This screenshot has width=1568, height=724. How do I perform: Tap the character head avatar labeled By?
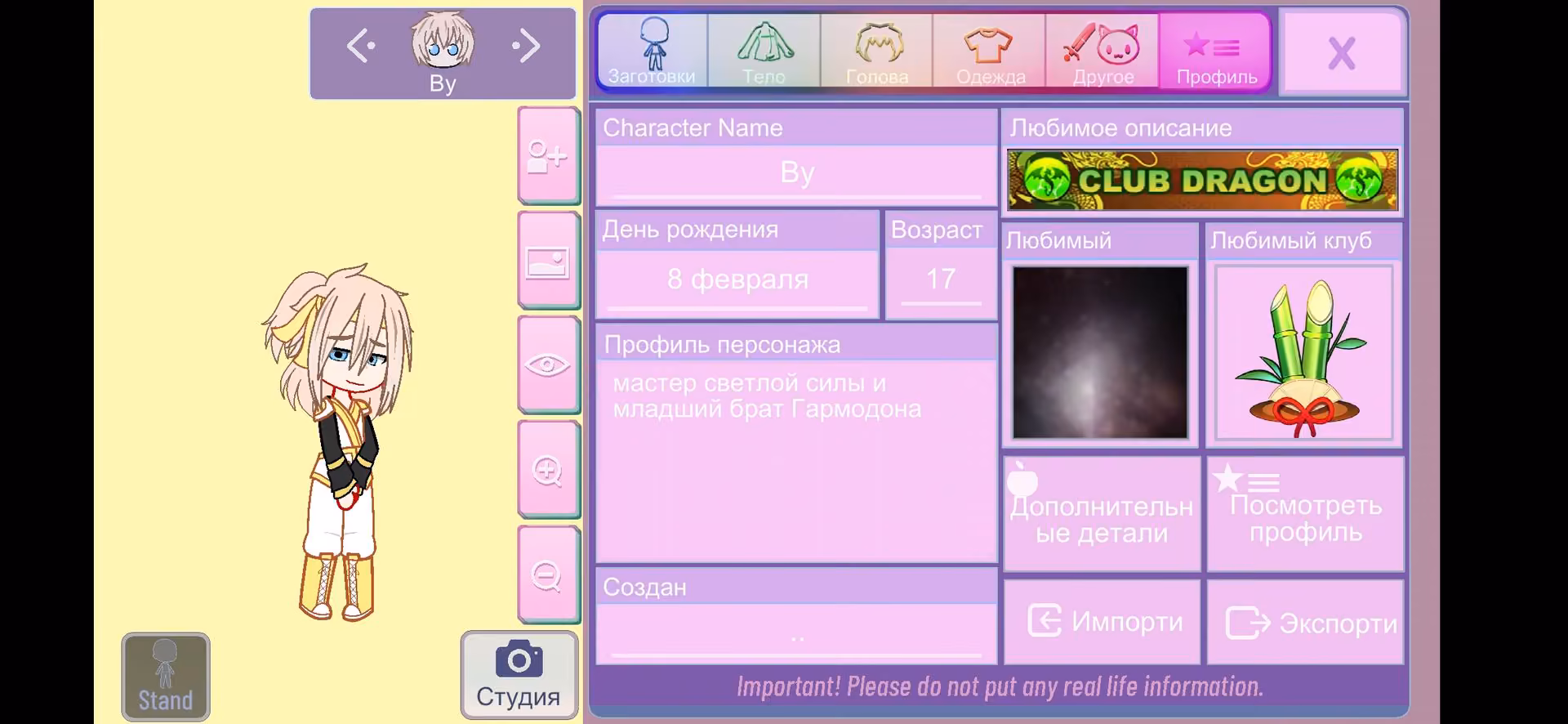point(443,41)
